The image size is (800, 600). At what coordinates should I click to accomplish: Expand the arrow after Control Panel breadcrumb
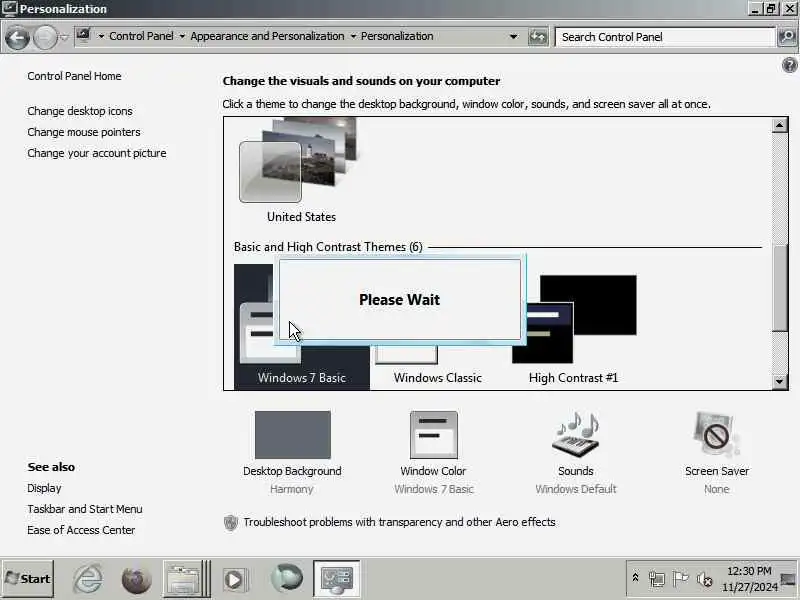182,36
